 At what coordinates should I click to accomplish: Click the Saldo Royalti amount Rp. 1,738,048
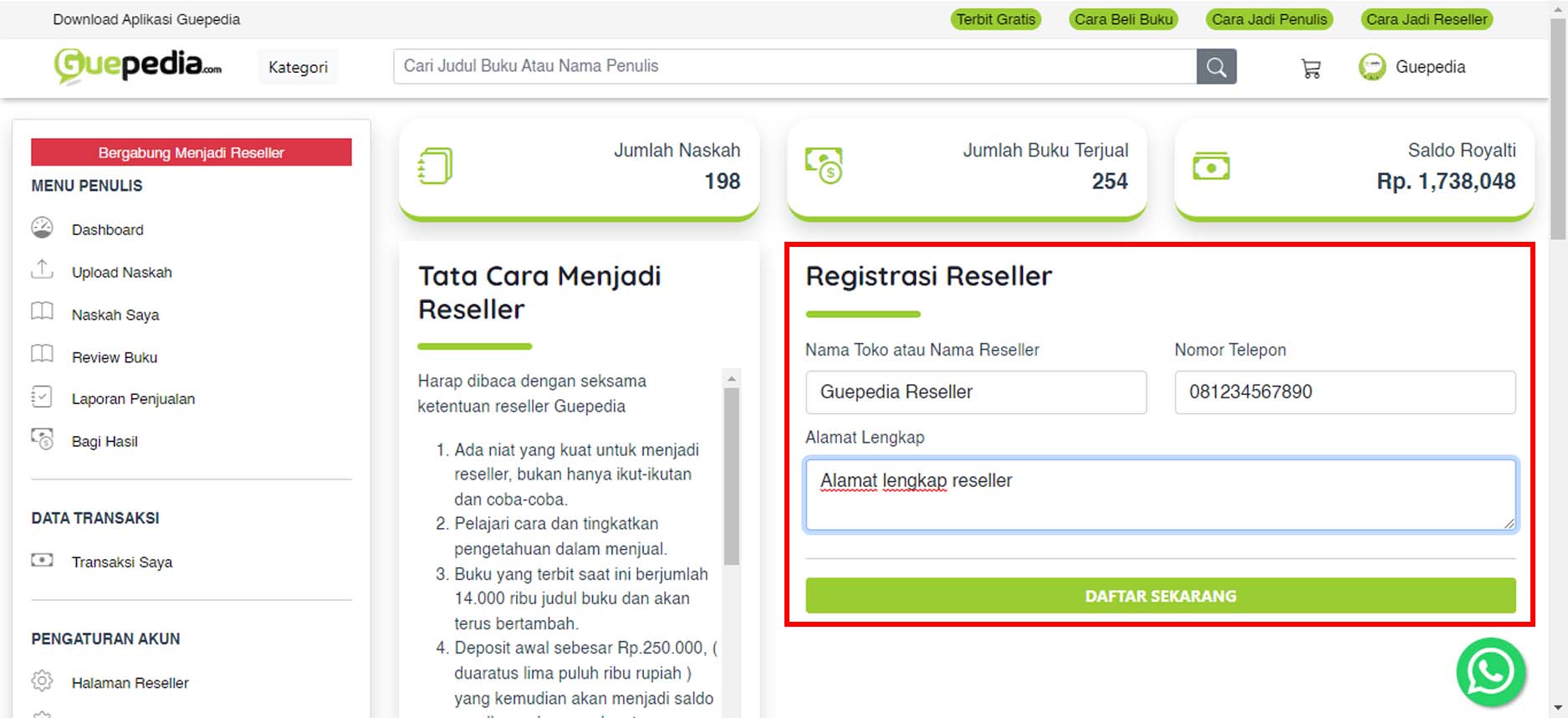pyautogui.click(x=1446, y=181)
